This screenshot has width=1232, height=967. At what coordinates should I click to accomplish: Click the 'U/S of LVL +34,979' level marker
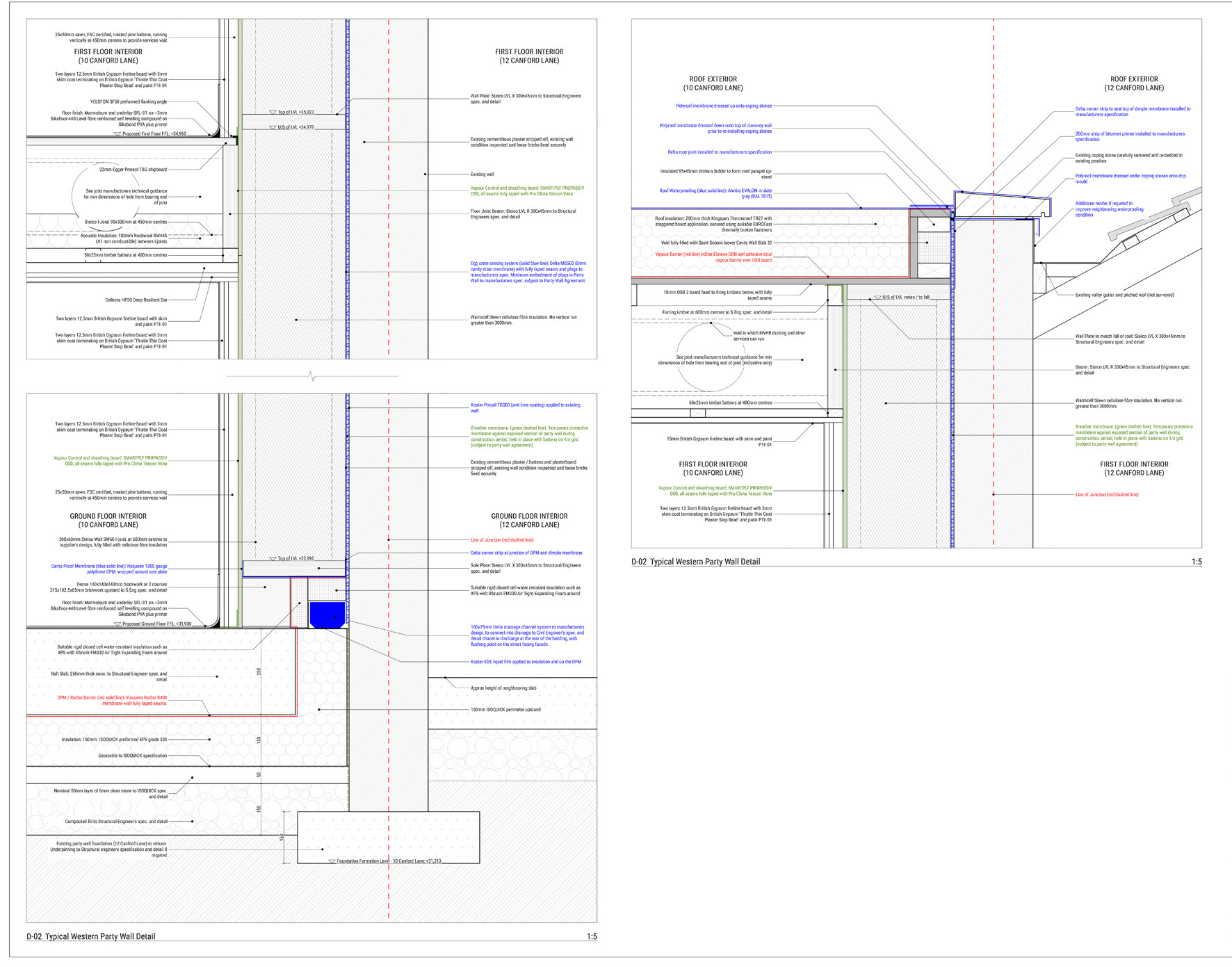coord(295,127)
